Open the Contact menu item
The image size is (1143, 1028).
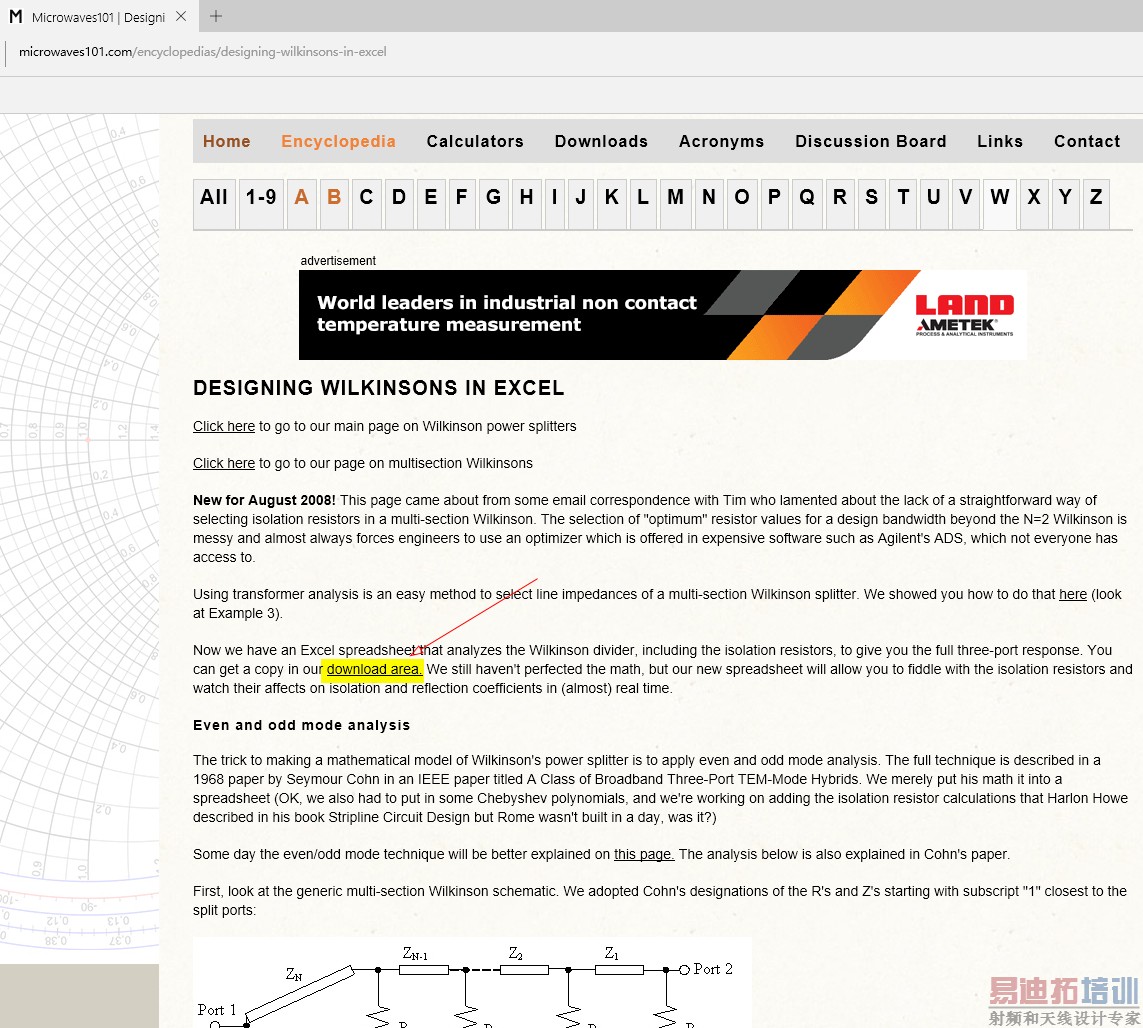pos(1087,141)
